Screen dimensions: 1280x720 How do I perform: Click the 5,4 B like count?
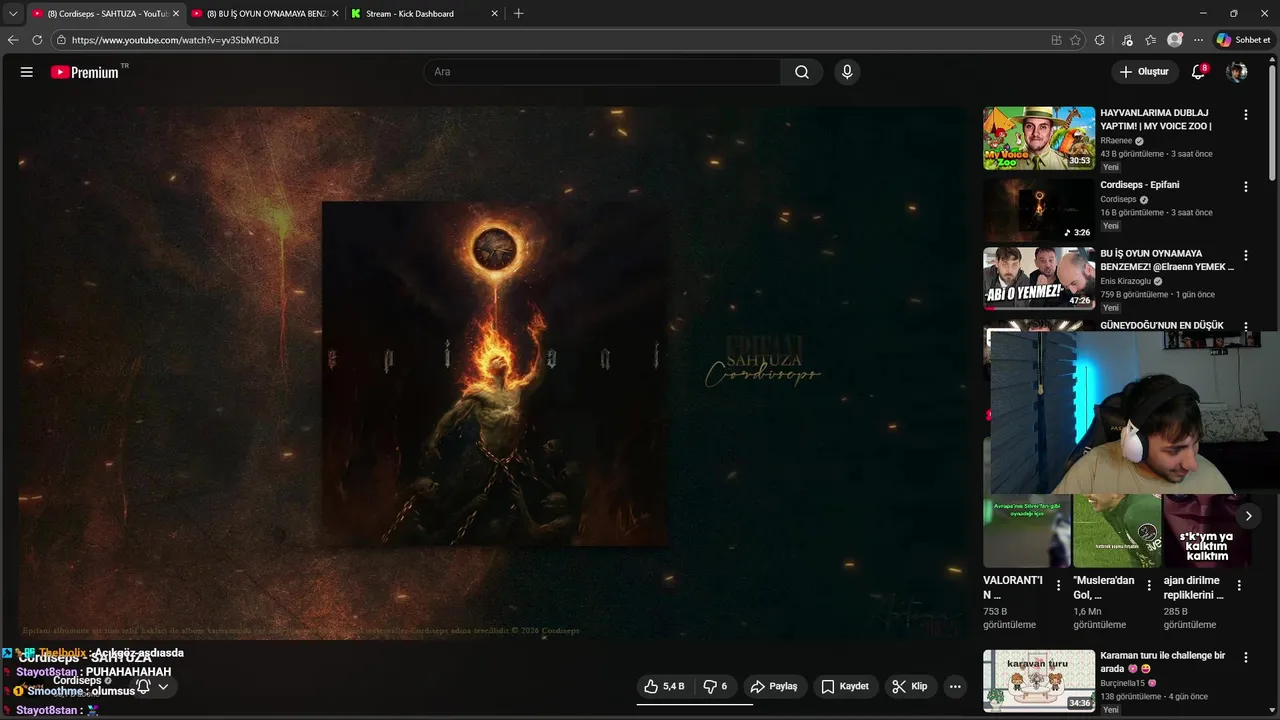click(674, 687)
